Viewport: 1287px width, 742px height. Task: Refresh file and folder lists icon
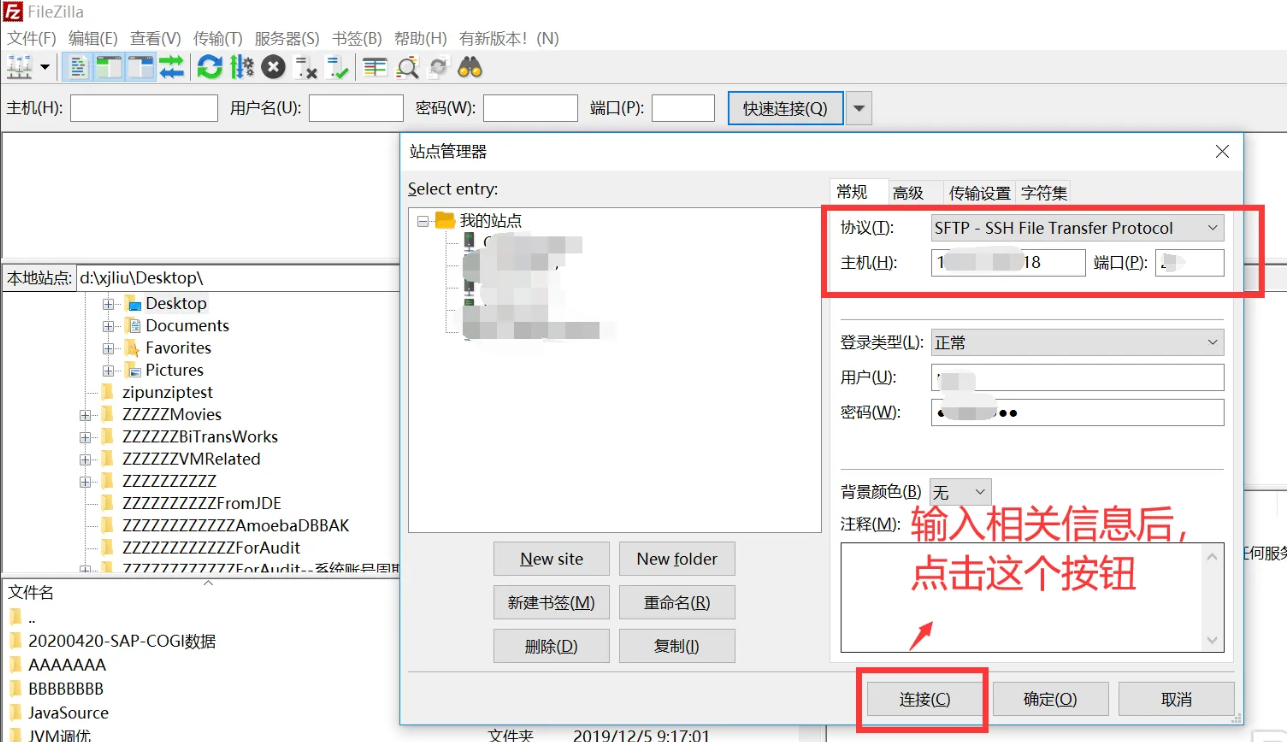click(x=210, y=67)
